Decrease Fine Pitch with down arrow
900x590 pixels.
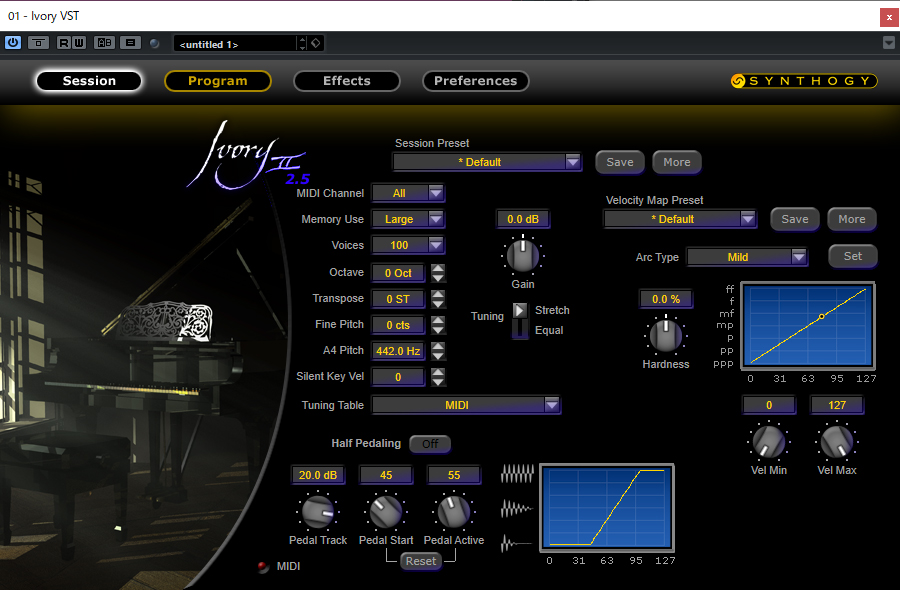pos(438,330)
